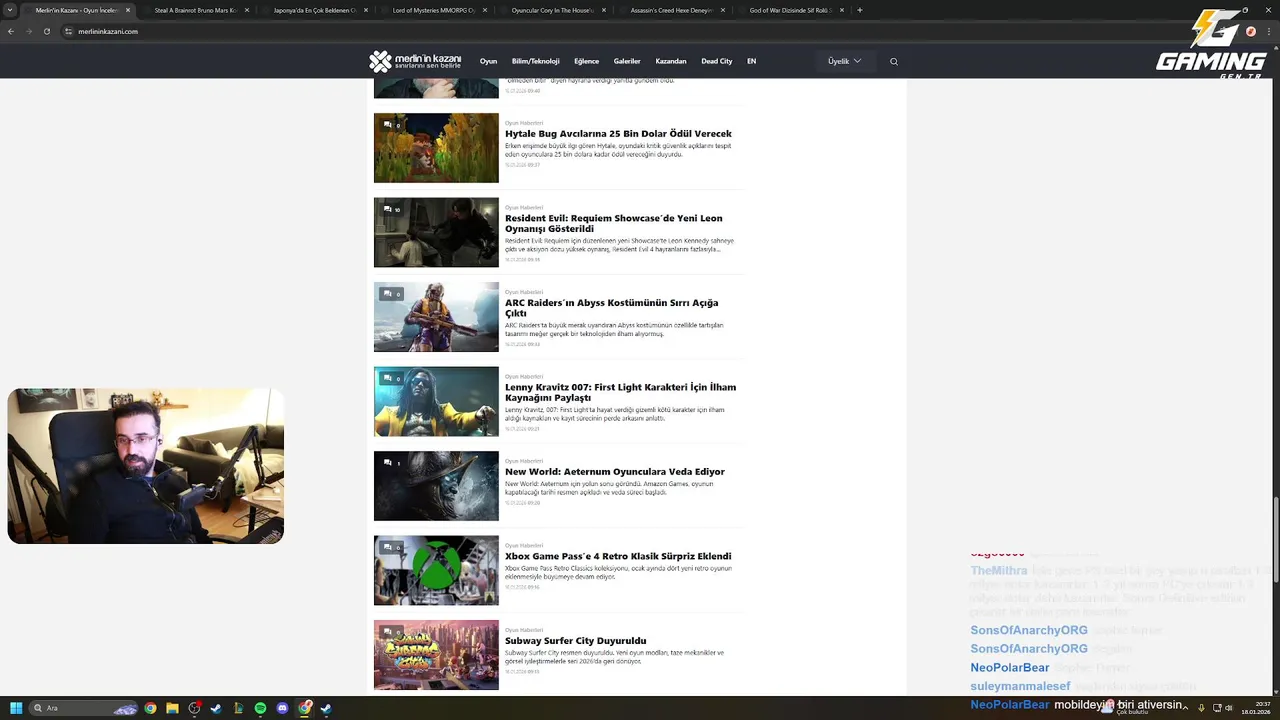The height and width of the screenshot is (720, 1280).
Task: Open New World: Aeternum Veda Ediyor headline
Action: point(615,471)
